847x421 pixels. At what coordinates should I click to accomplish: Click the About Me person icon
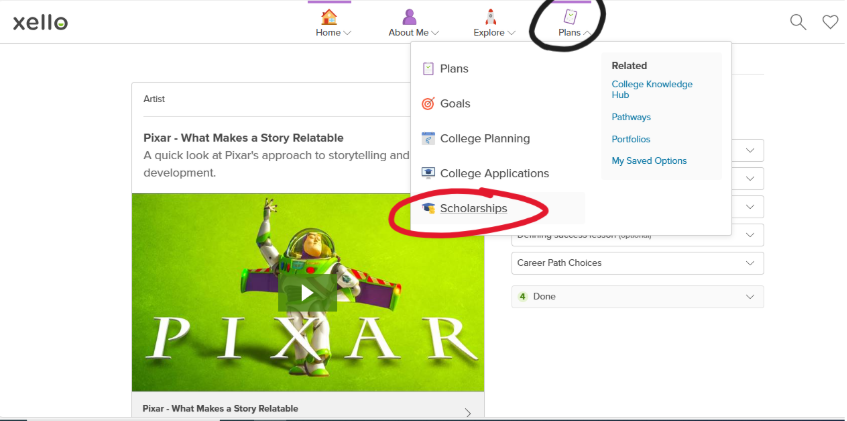pos(409,16)
